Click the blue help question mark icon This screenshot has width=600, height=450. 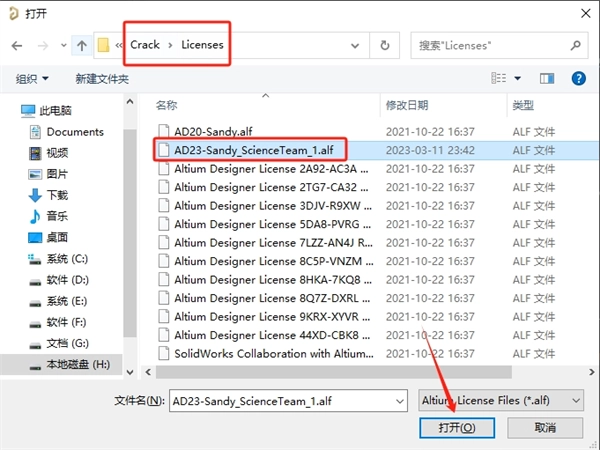(577, 78)
